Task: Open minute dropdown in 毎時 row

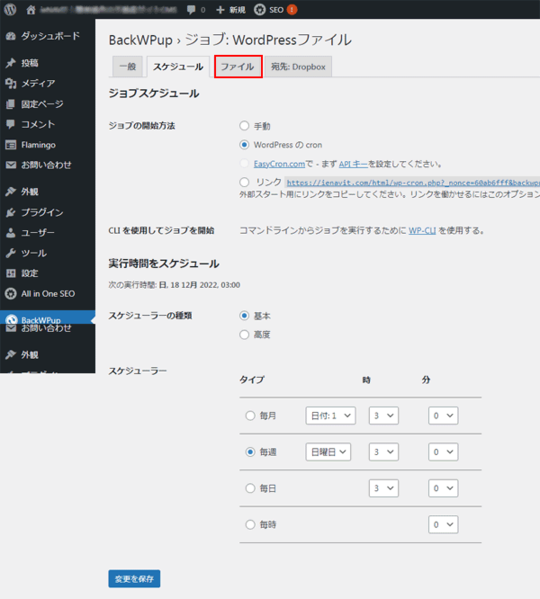Action: [x=443, y=525]
